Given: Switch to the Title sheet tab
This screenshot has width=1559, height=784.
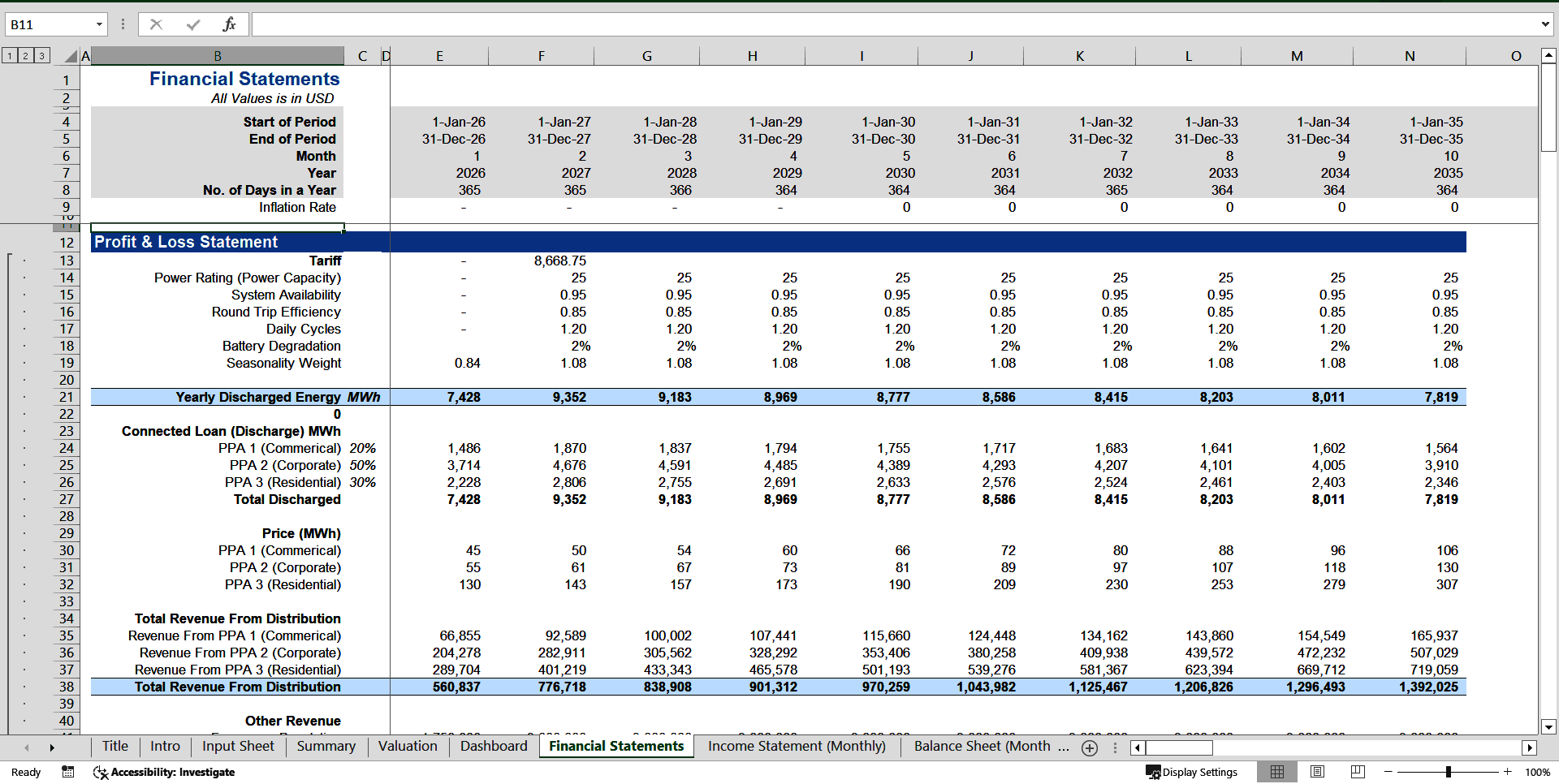Looking at the screenshot, I should point(114,746).
